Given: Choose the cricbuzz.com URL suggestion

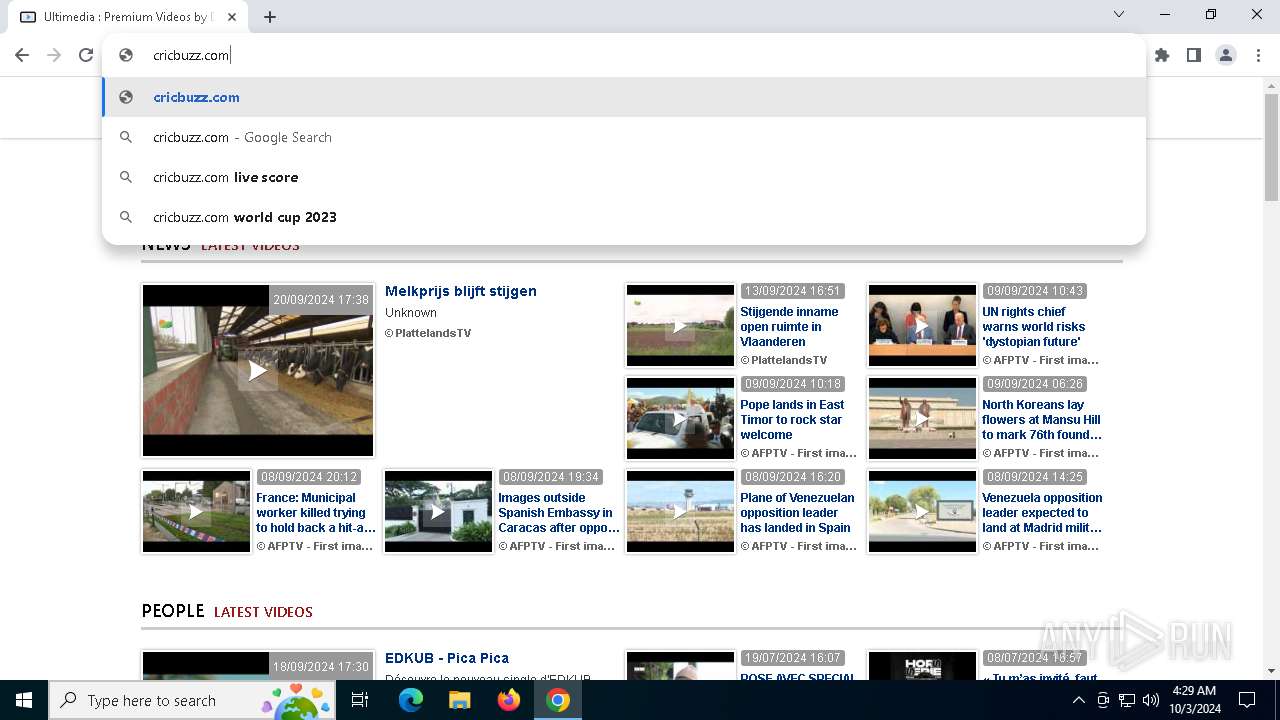Looking at the screenshot, I should 624,97.
